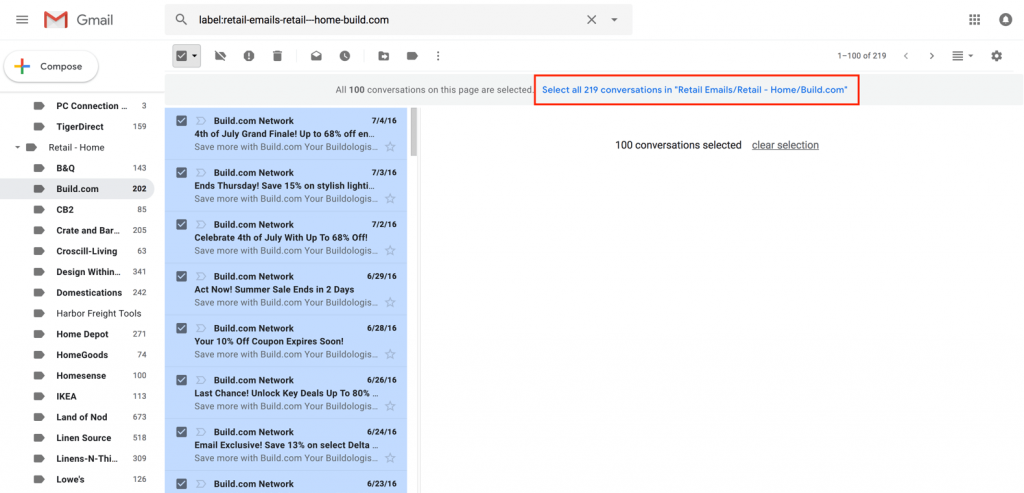Mark selected conversations as read
Screen dimensions: 1024x493
point(316,56)
